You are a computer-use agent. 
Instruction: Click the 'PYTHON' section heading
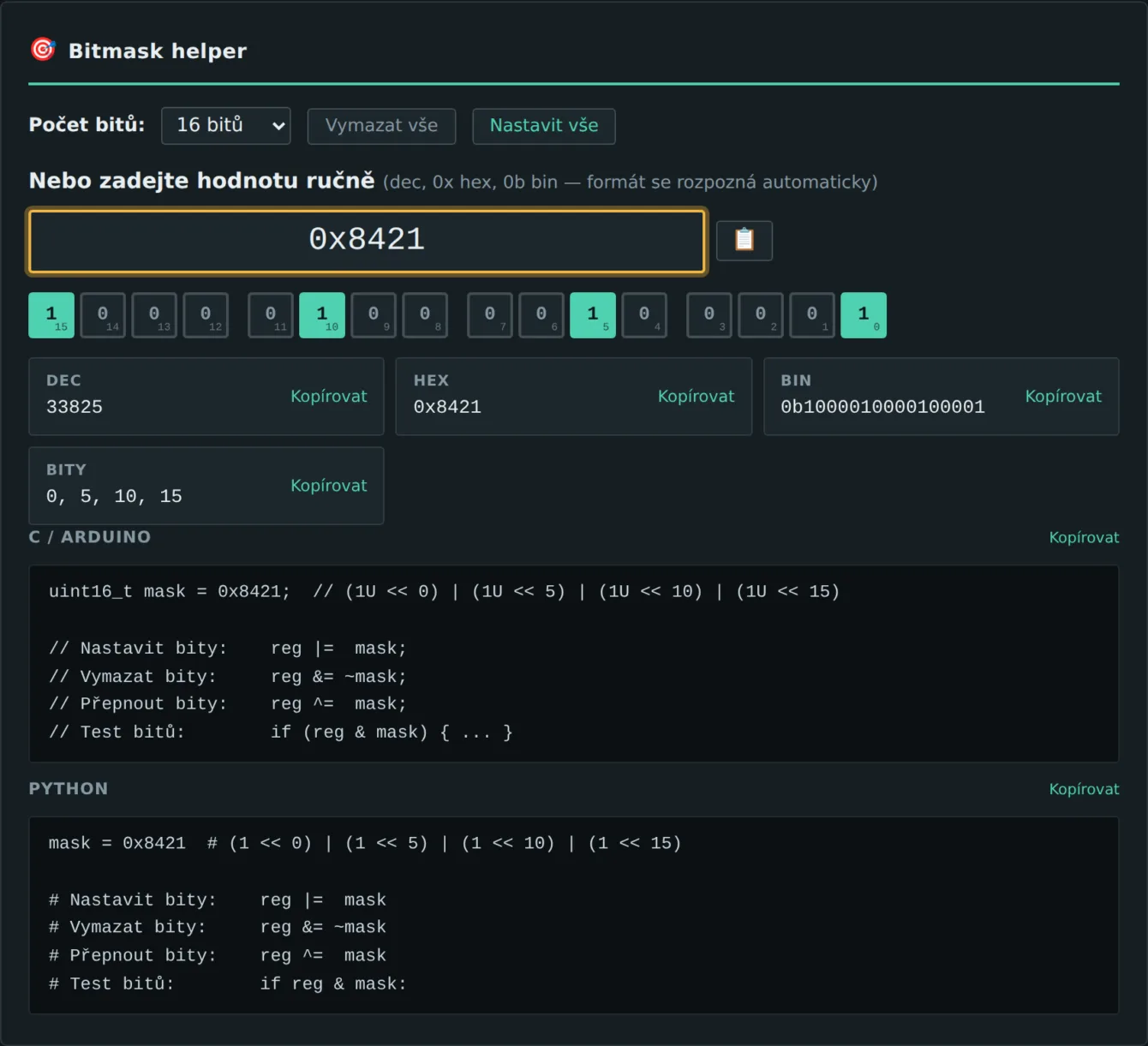pyautogui.click(x=69, y=789)
